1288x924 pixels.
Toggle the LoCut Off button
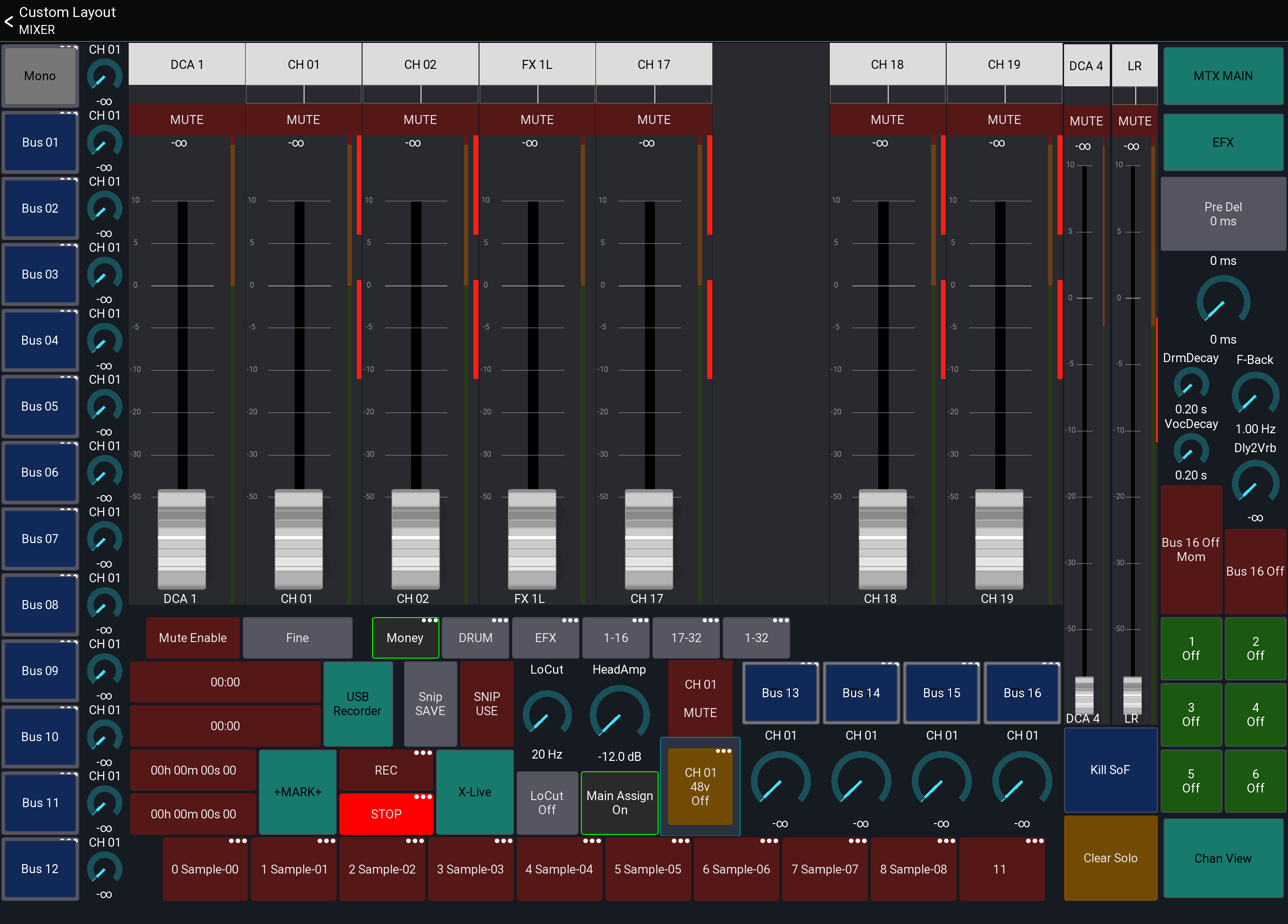[x=546, y=802]
